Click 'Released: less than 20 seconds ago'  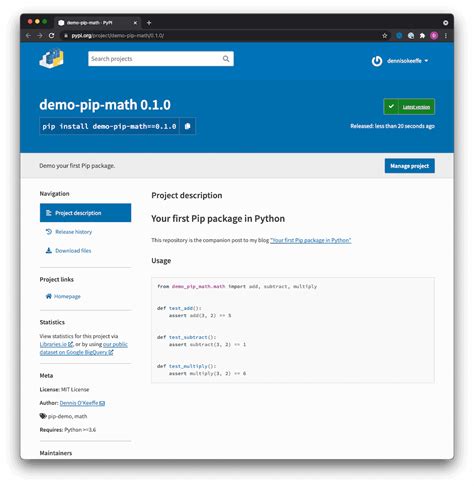click(392, 126)
